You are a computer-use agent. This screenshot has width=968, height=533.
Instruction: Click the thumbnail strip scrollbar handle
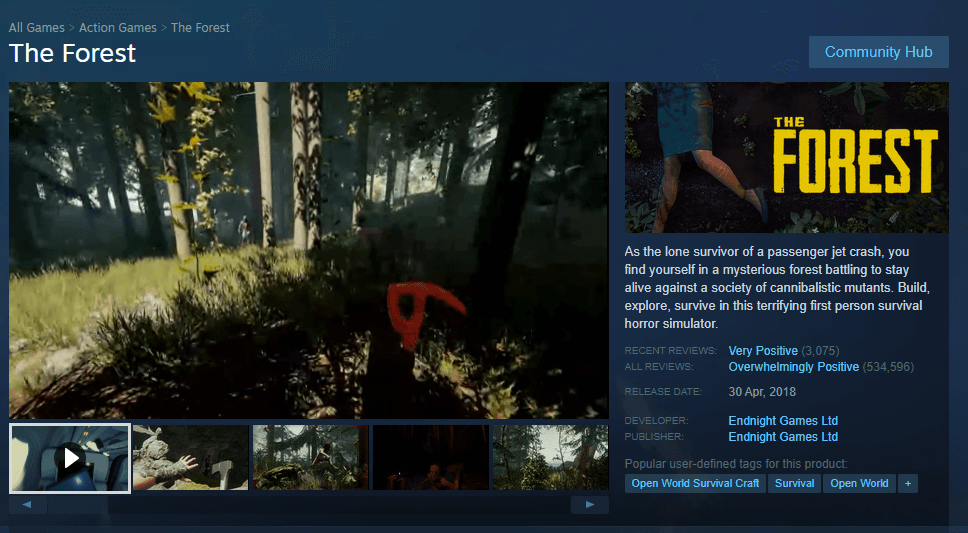point(78,505)
